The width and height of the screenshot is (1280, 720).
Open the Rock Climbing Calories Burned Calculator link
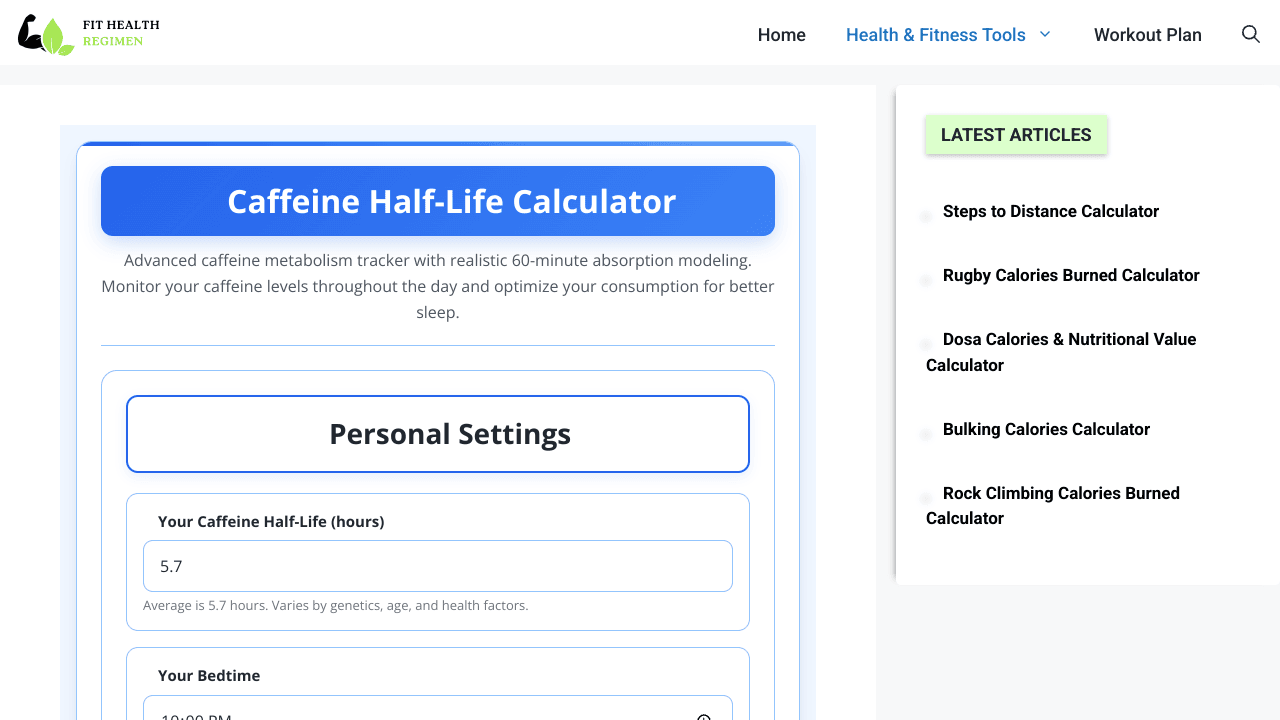click(x=1060, y=493)
